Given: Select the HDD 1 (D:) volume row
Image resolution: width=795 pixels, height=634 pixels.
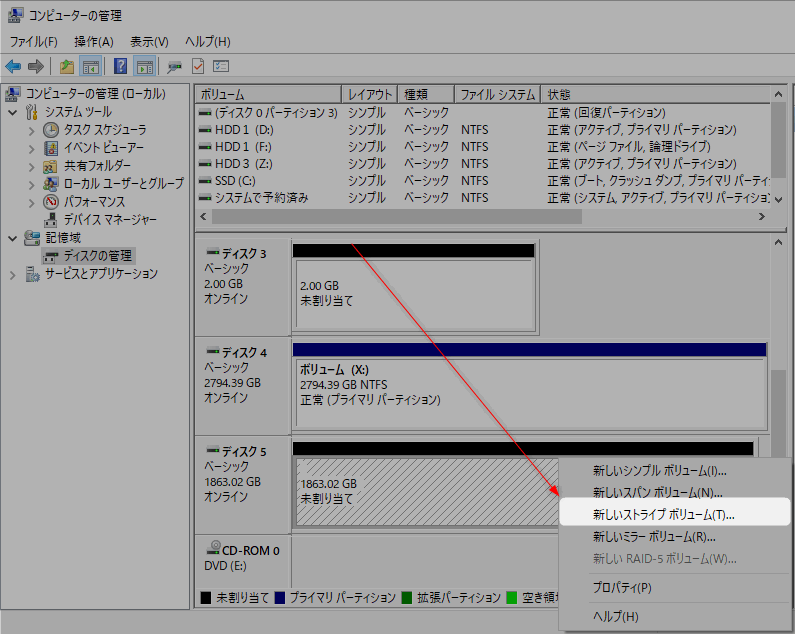Looking at the screenshot, I should point(483,130).
